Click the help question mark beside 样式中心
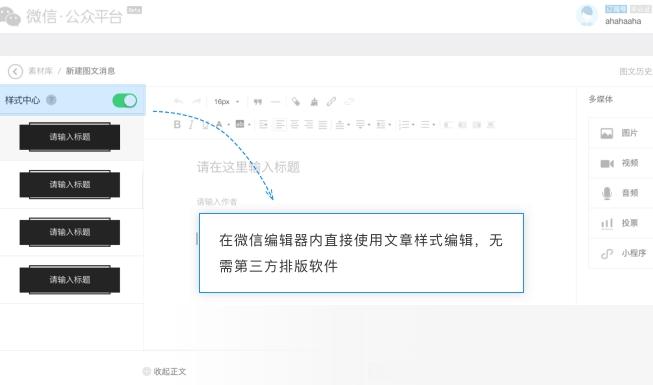Image resolution: width=653 pixels, height=385 pixels. coord(51,100)
